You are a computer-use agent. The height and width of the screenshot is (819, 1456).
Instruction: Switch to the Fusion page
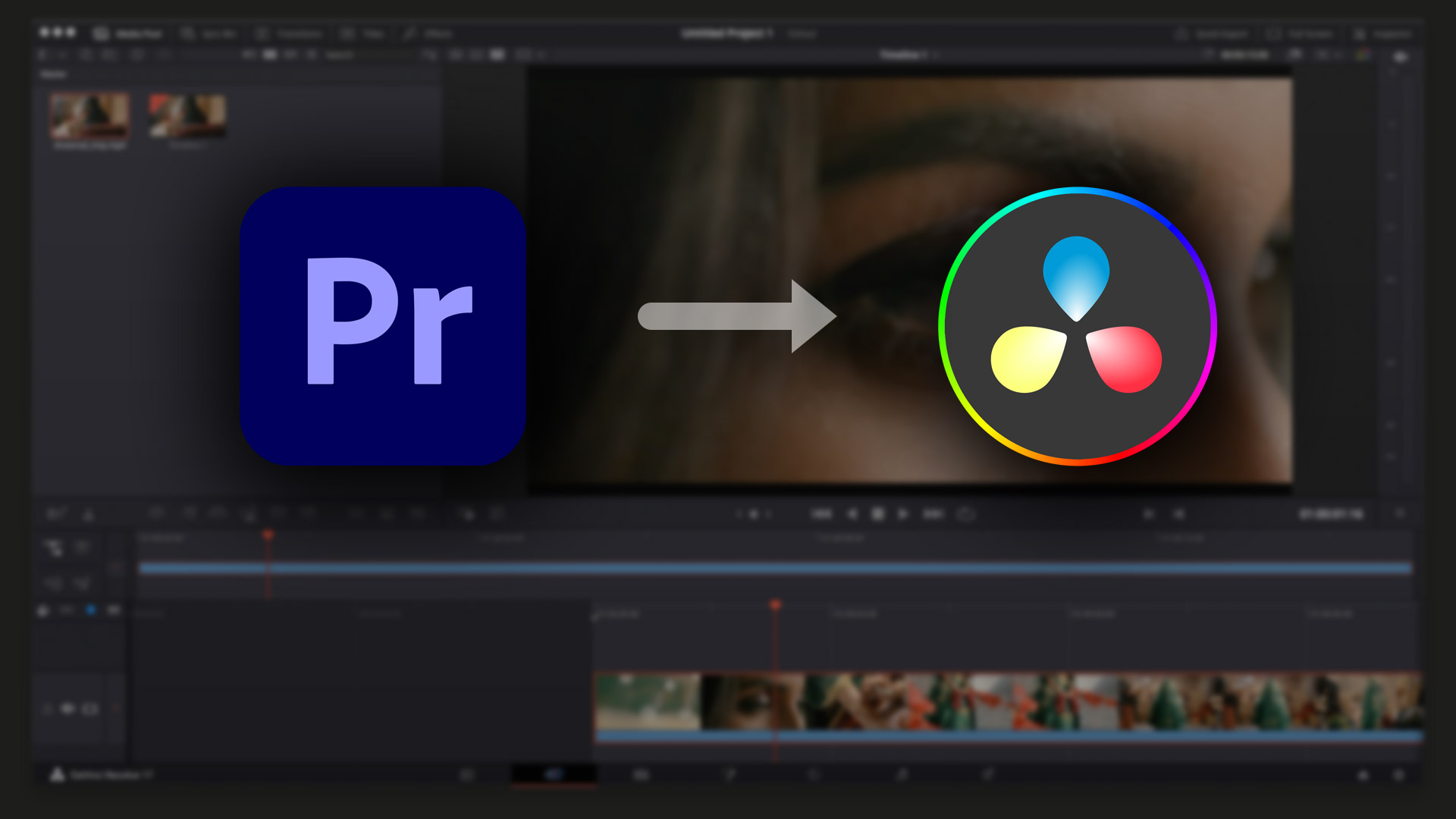coord(730,775)
